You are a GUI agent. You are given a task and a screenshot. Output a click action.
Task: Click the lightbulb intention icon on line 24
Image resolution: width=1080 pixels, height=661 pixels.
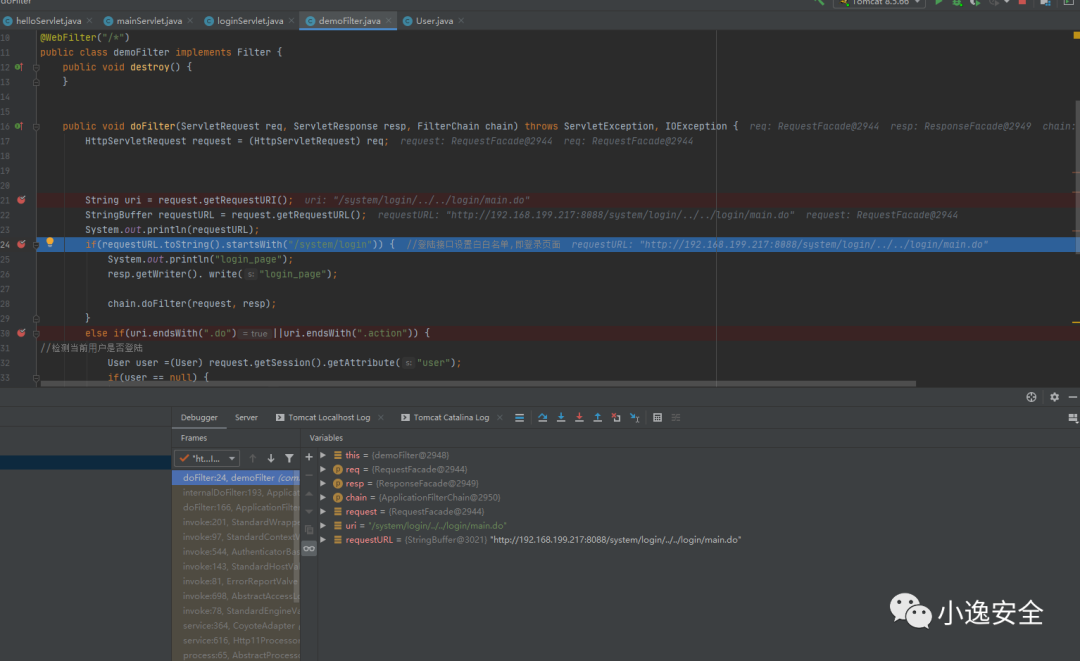pyautogui.click(x=50, y=242)
